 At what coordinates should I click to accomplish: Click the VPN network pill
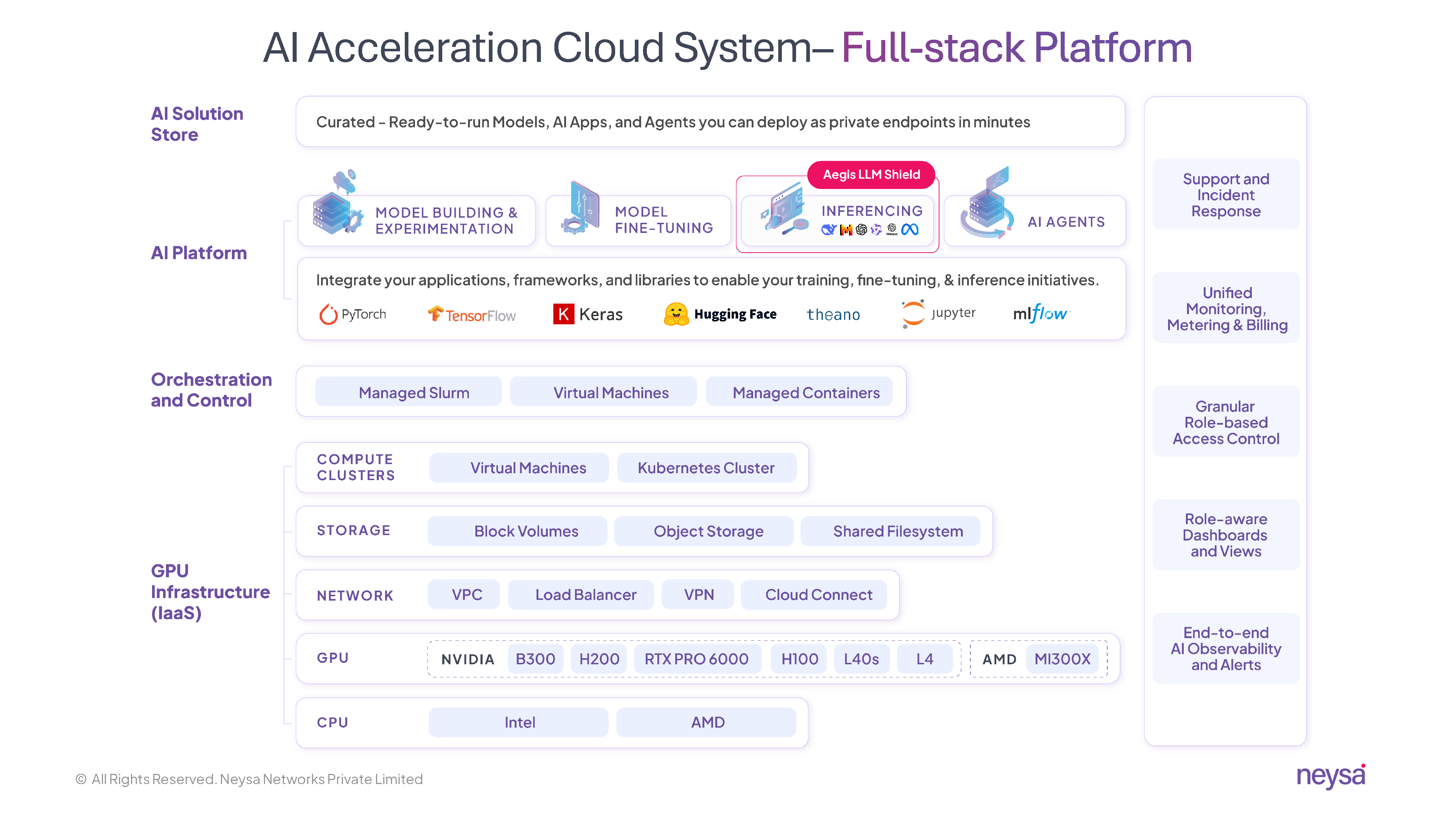click(699, 595)
